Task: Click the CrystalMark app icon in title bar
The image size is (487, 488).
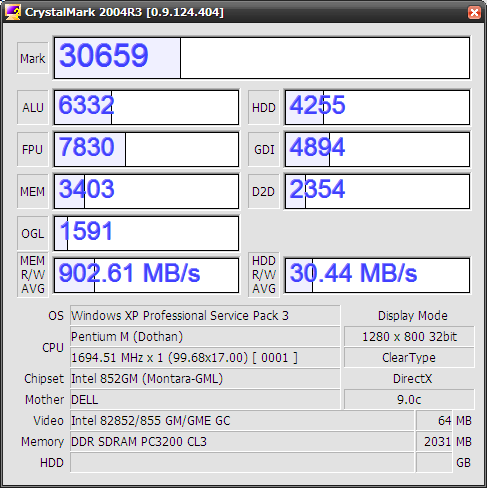Action: point(13,12)
